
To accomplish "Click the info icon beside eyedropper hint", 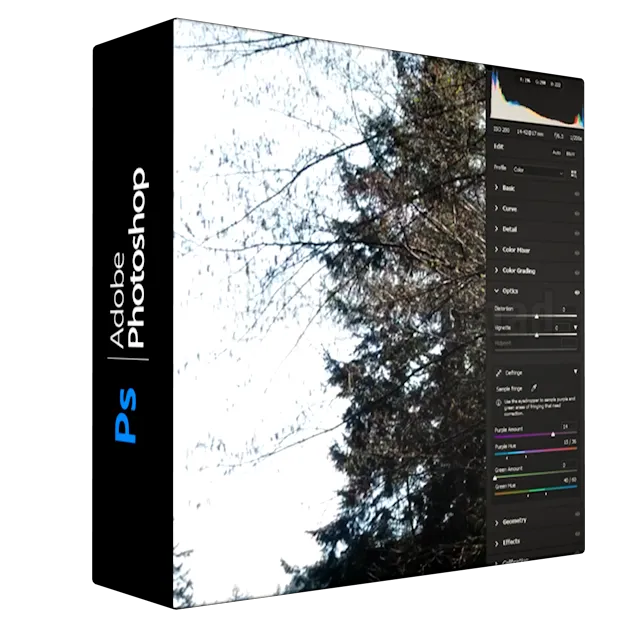I will point(498,402).
